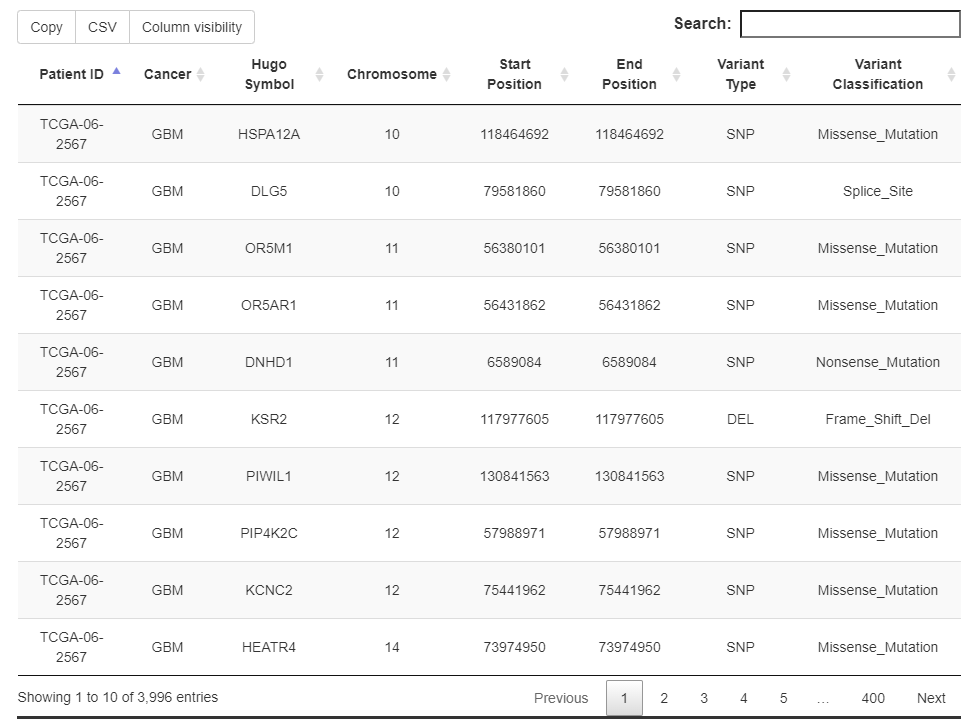The image size is (976, 727).
Task: Navigate to page 5
Action: point(783,698)
